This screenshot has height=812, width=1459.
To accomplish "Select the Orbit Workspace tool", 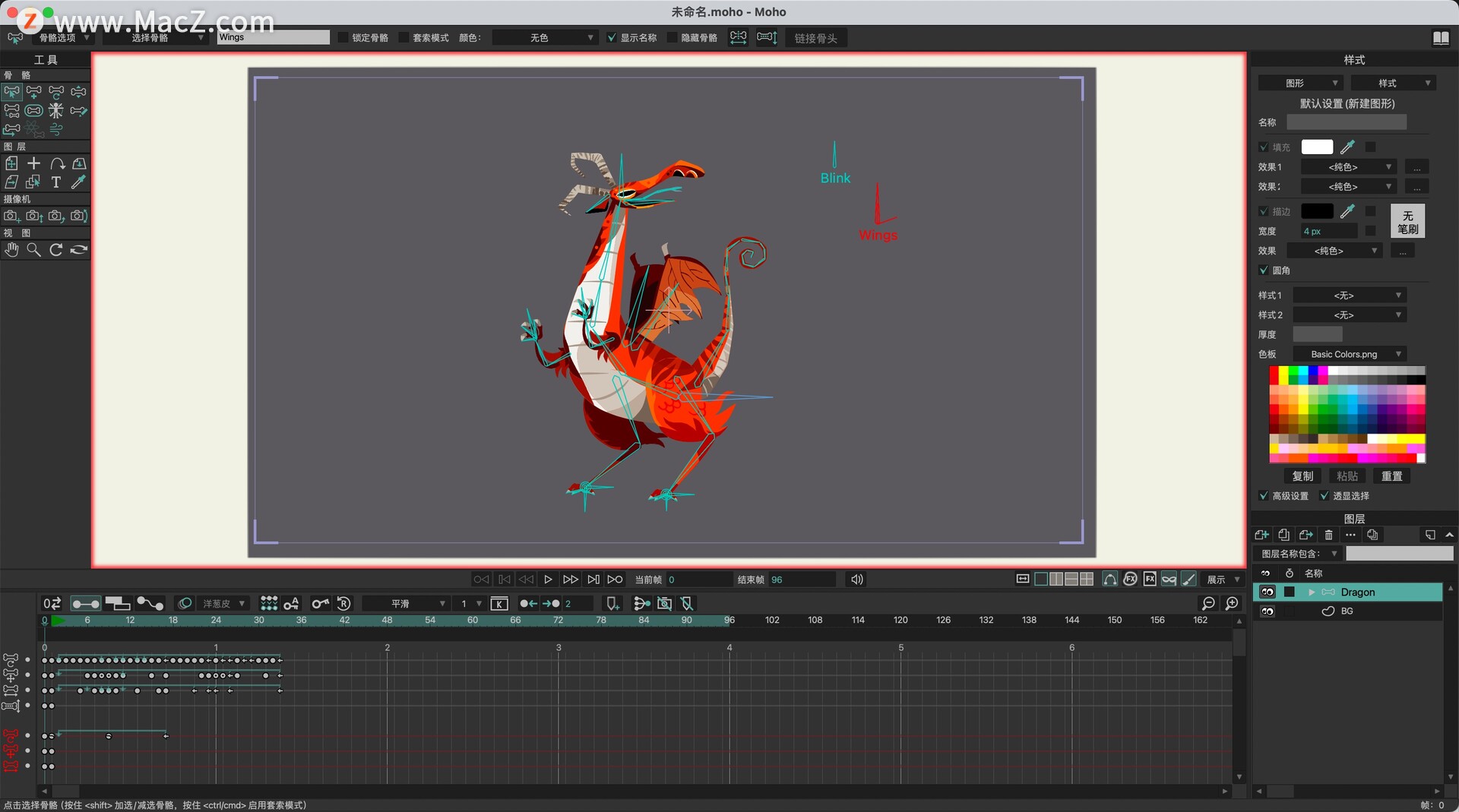I will [x=79, y=249].
